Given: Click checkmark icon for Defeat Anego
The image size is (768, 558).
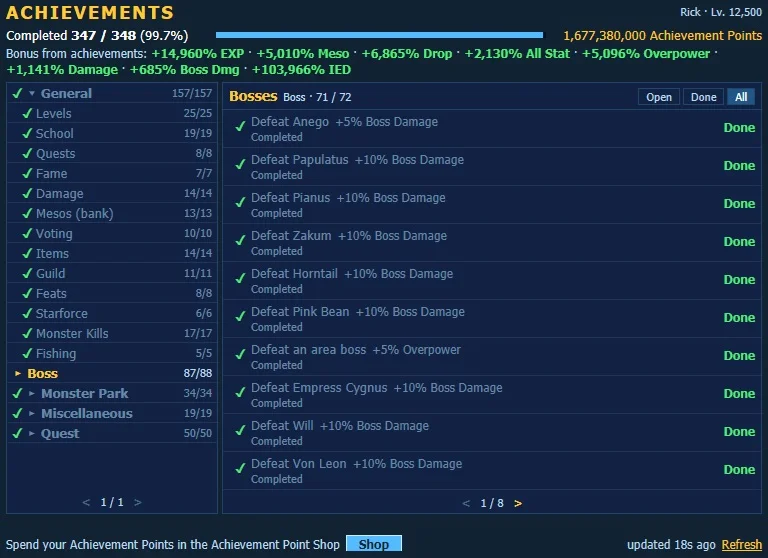Looking at the screenshot, I should coord(240,126).
